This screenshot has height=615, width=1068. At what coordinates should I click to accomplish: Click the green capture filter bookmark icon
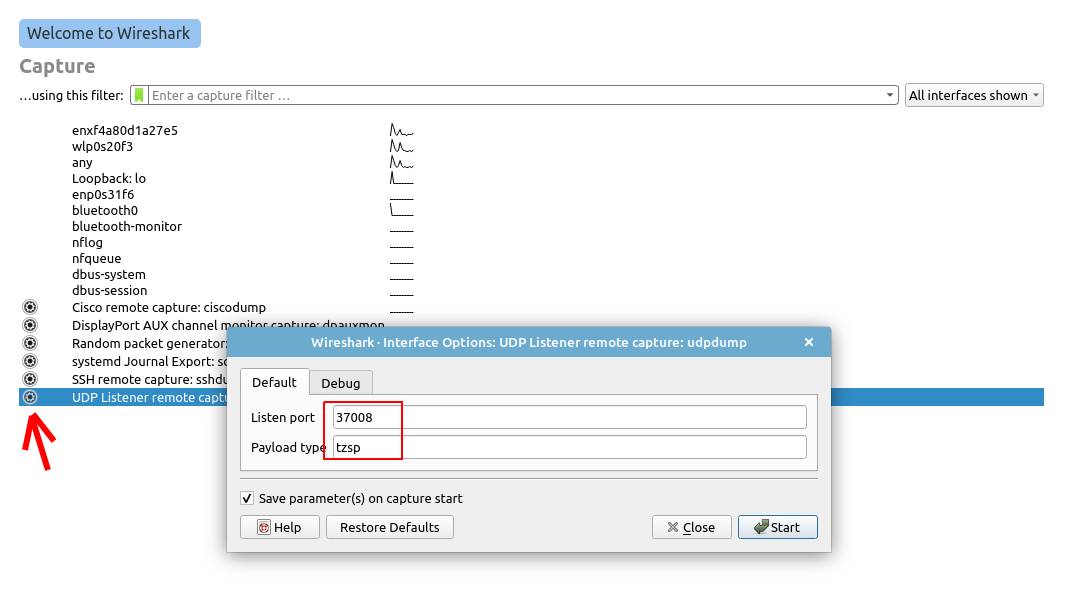pos(139,95)
